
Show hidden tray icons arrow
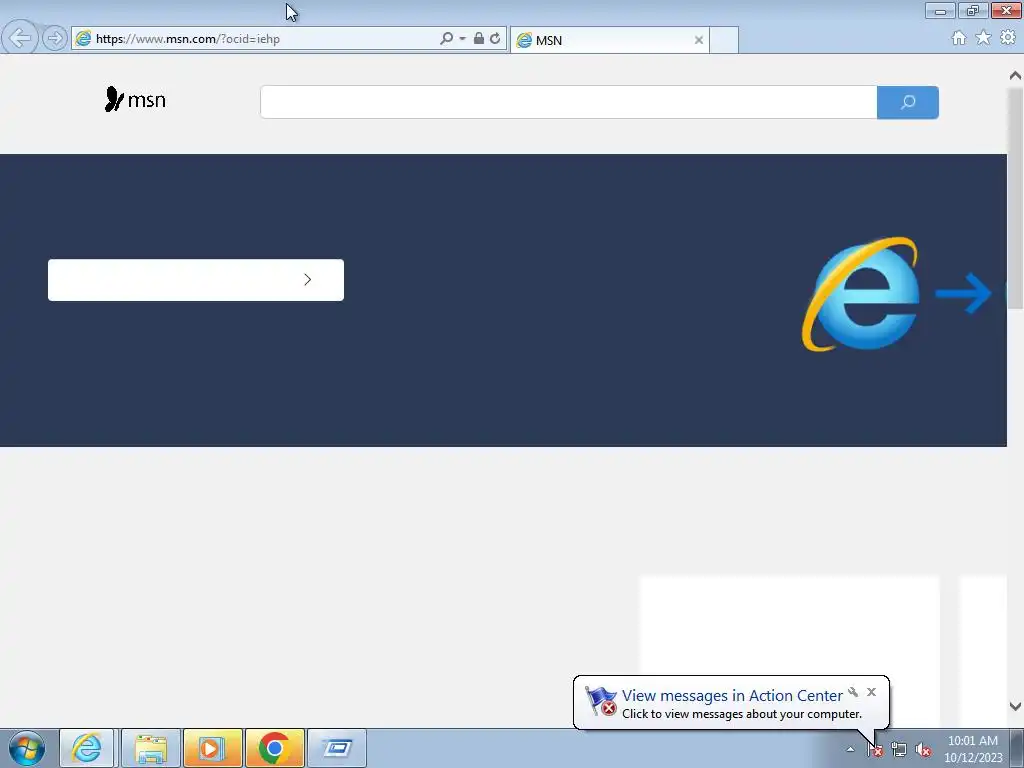tap(850, 749)
